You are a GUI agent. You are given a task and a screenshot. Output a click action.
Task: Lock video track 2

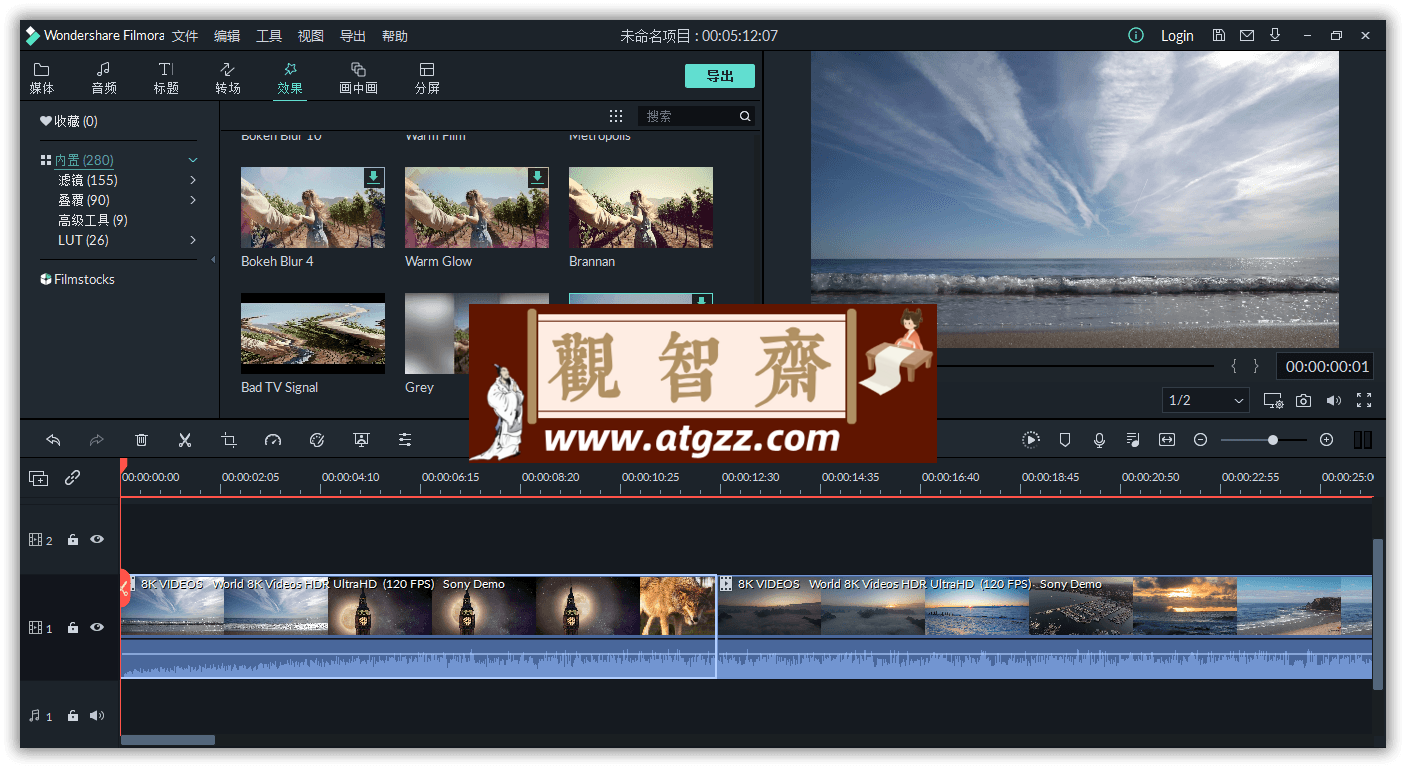pos(73,540)
